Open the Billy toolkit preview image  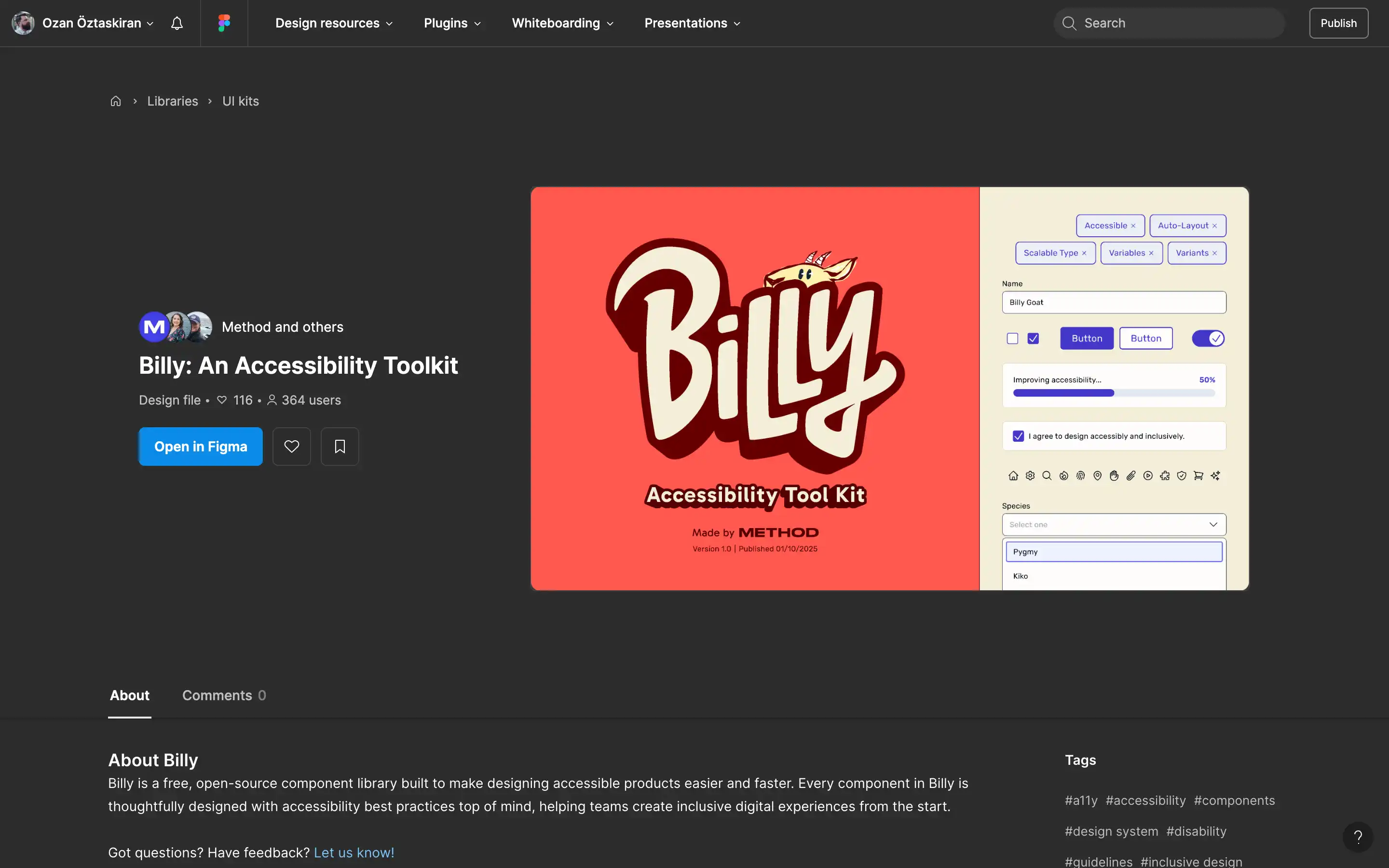[890, 389]
